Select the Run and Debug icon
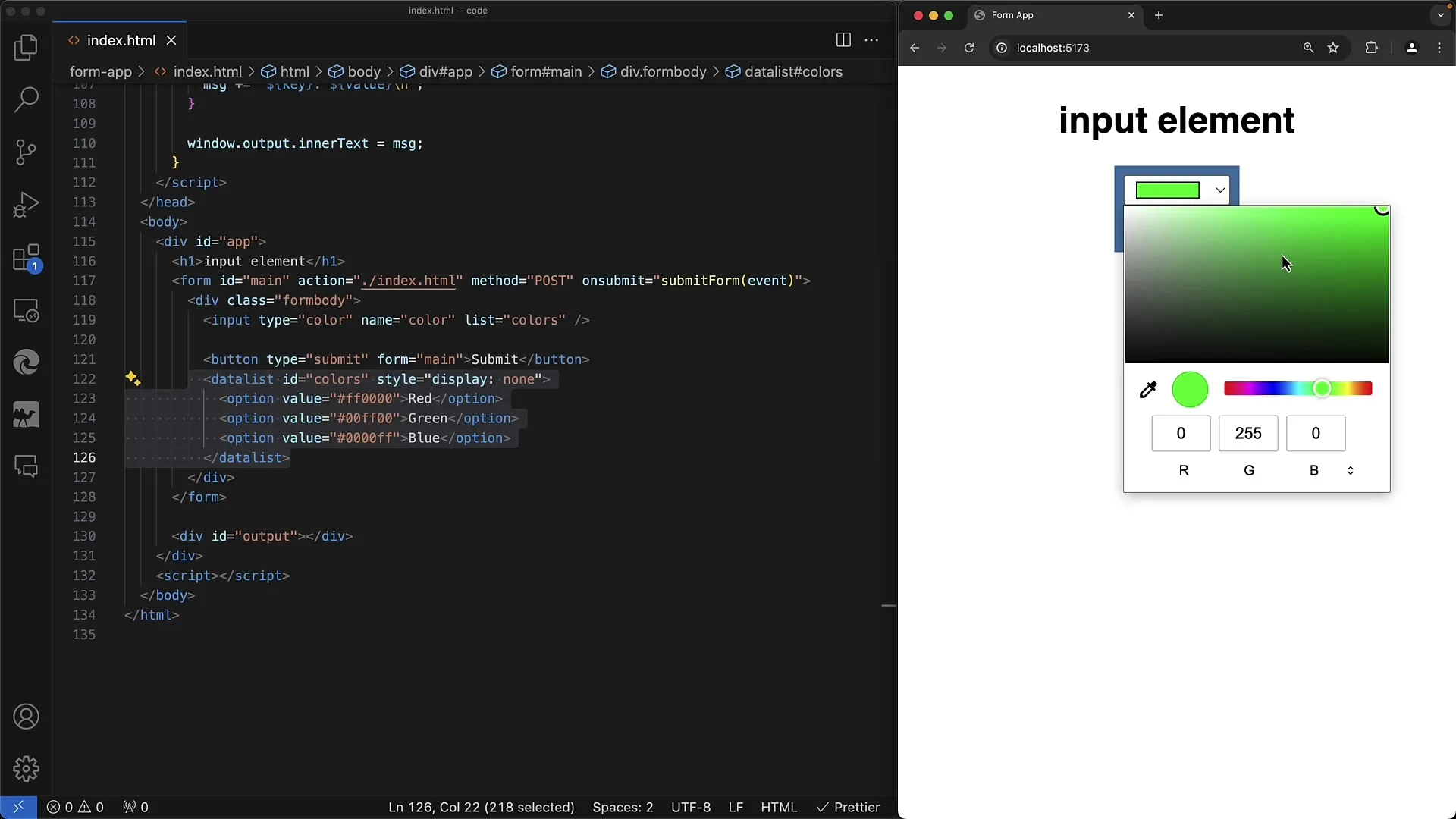Image resolution: width=1456 pixels, height=819 pixels. coord(26,204)
